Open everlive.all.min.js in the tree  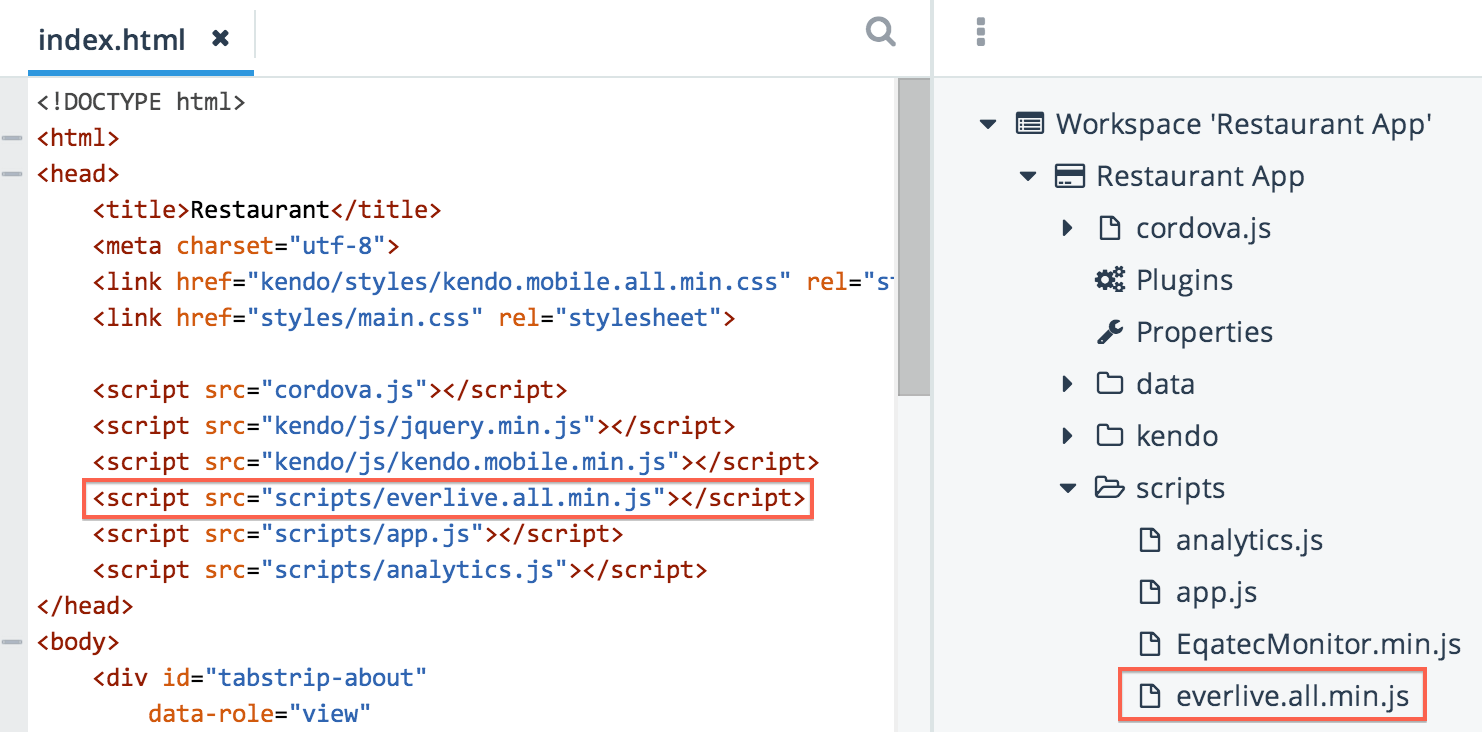tap(1293, 696)
